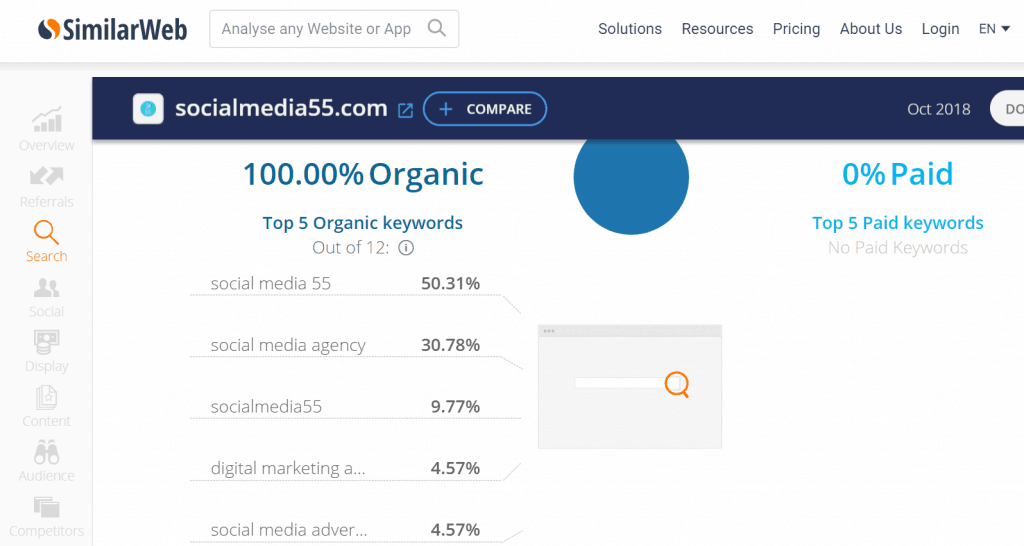Click the 50.31% value

(x=451, y=283)
